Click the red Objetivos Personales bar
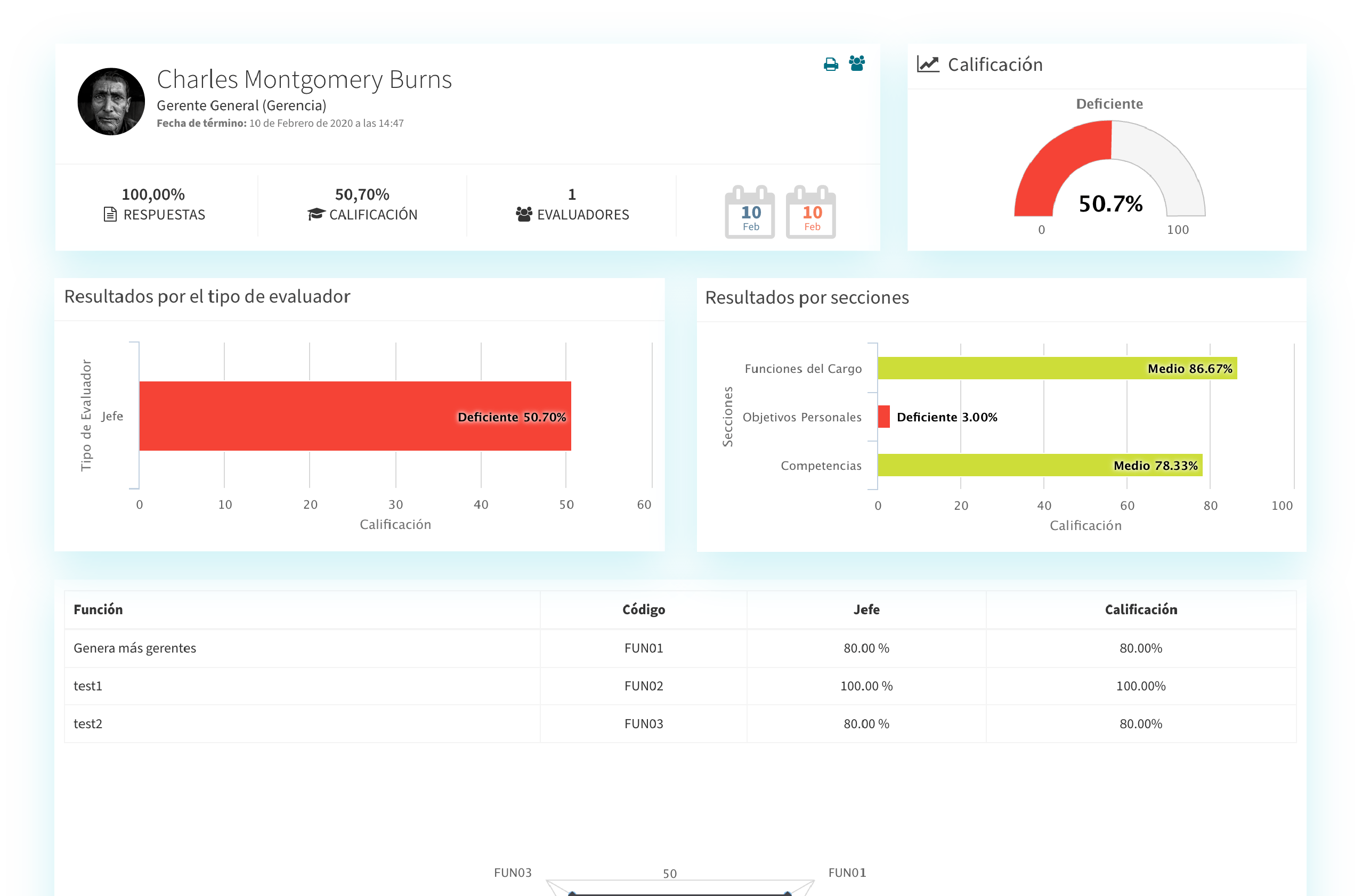1362x896 pixels. tap(883, 417)
